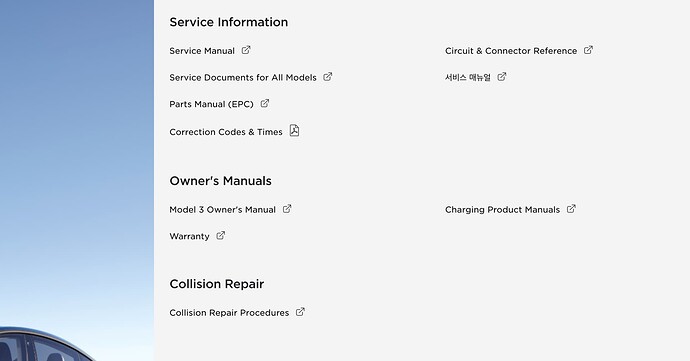Click external-link icon beside Collision Repair Procedures
The height and width of the screenshot is (361, 690).
300,312
